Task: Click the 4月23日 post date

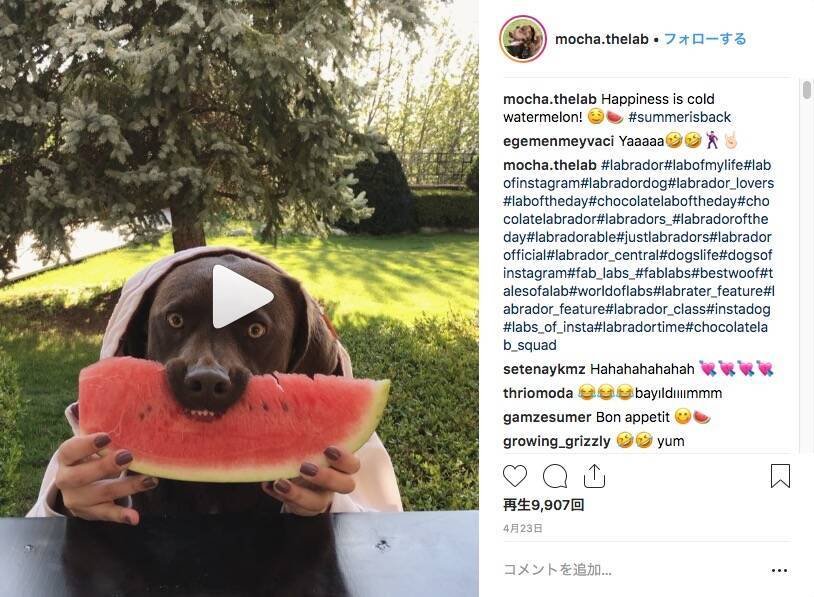Action: 523,528
